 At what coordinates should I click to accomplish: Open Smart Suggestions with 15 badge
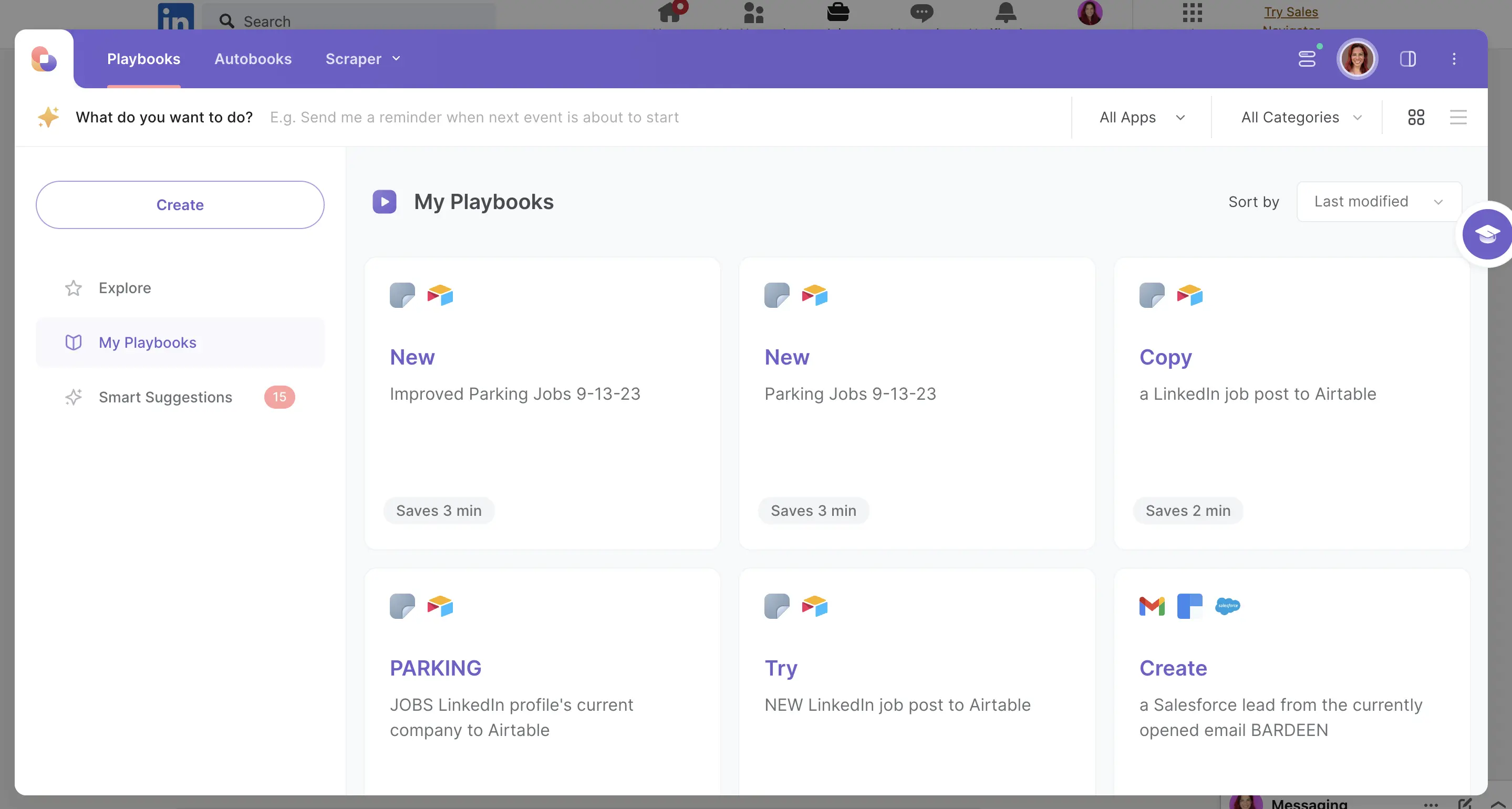tap(165, 398)
